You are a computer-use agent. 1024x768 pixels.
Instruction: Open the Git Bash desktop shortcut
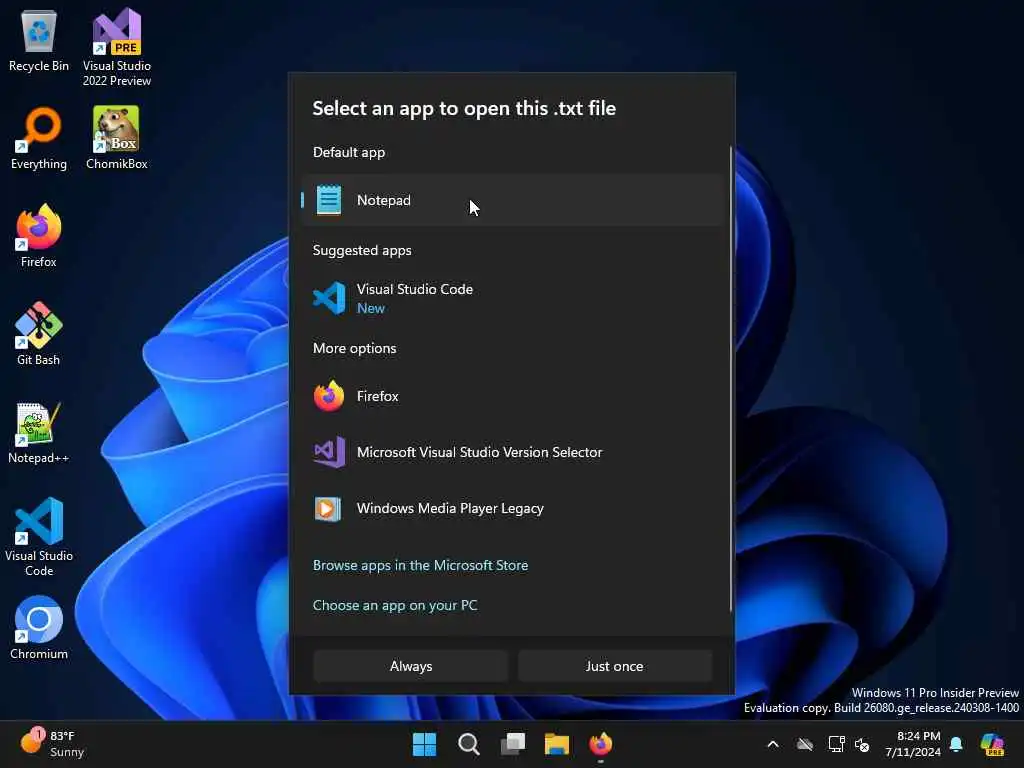39,334
